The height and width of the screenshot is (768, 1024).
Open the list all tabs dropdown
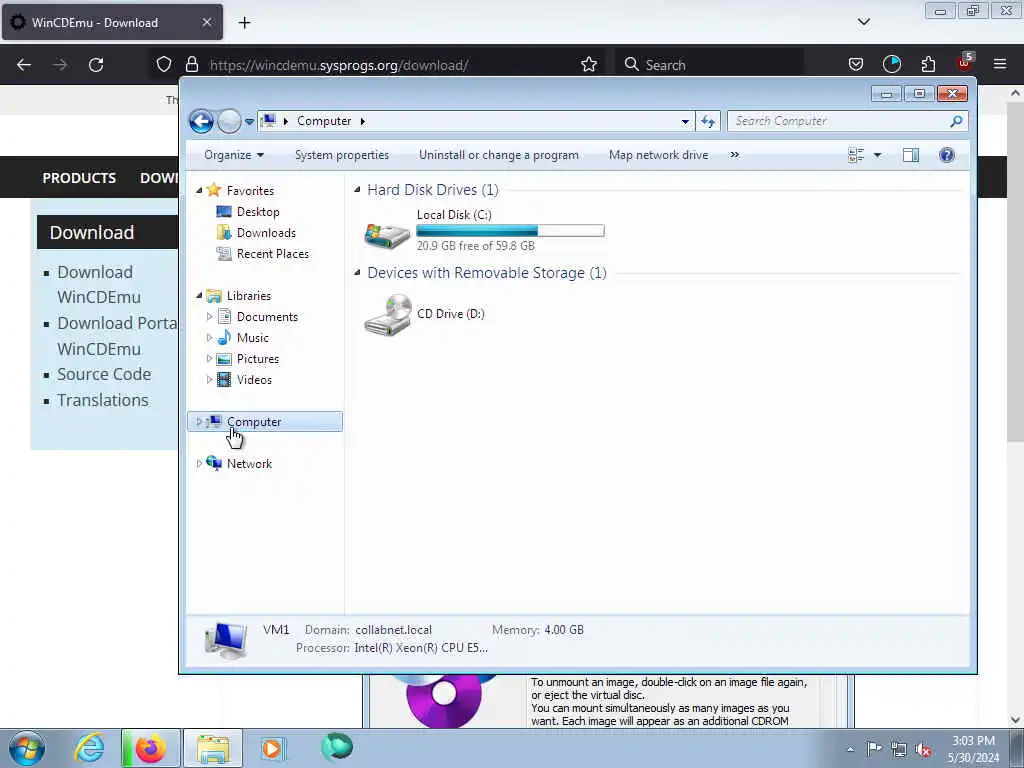(863, 22)
